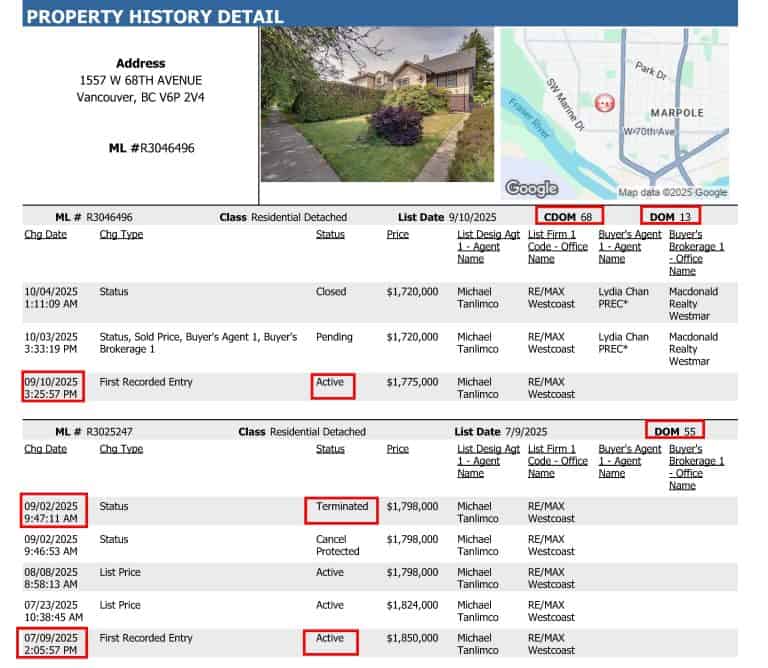Image resolution: width=768 pixels, height=668 pixels.
Task: Click List Date 9/10/2025
Action: tap(447, 217)
